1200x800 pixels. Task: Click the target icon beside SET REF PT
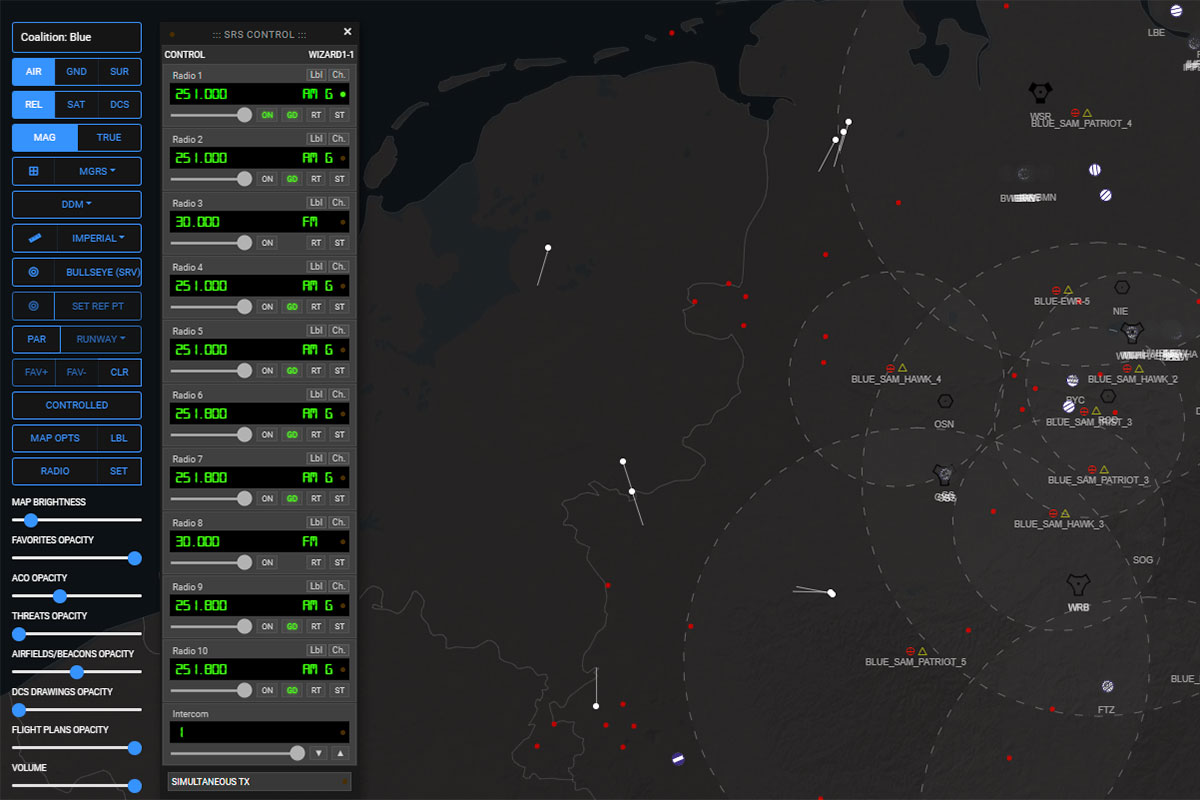pyautogui.click(x=33, y=306)
